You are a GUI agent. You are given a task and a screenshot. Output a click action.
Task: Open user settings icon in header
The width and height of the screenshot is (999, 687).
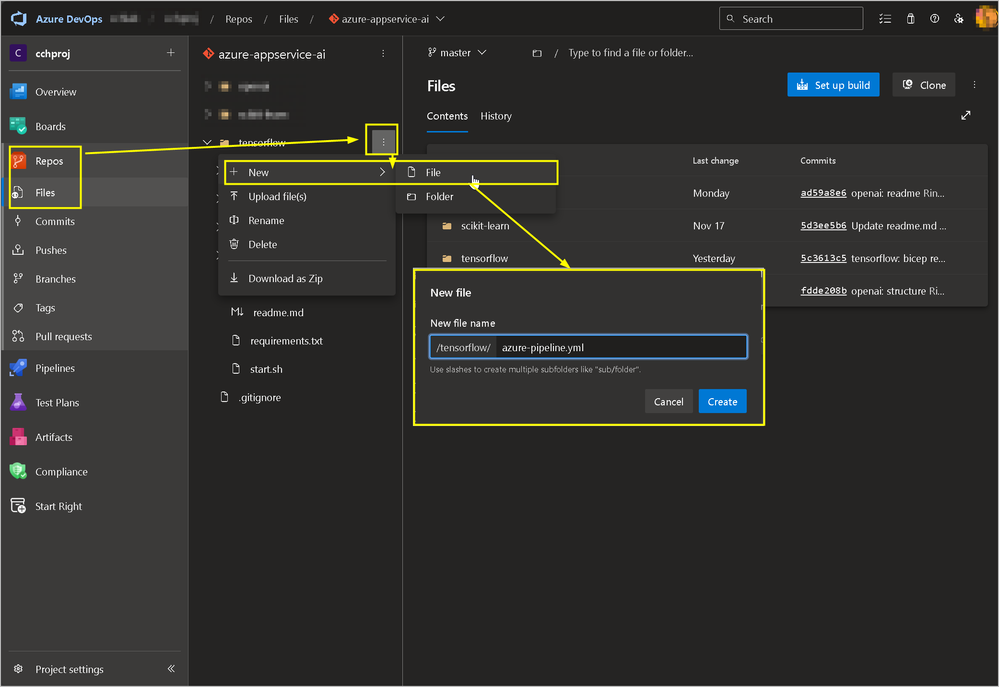pos(959,18)
